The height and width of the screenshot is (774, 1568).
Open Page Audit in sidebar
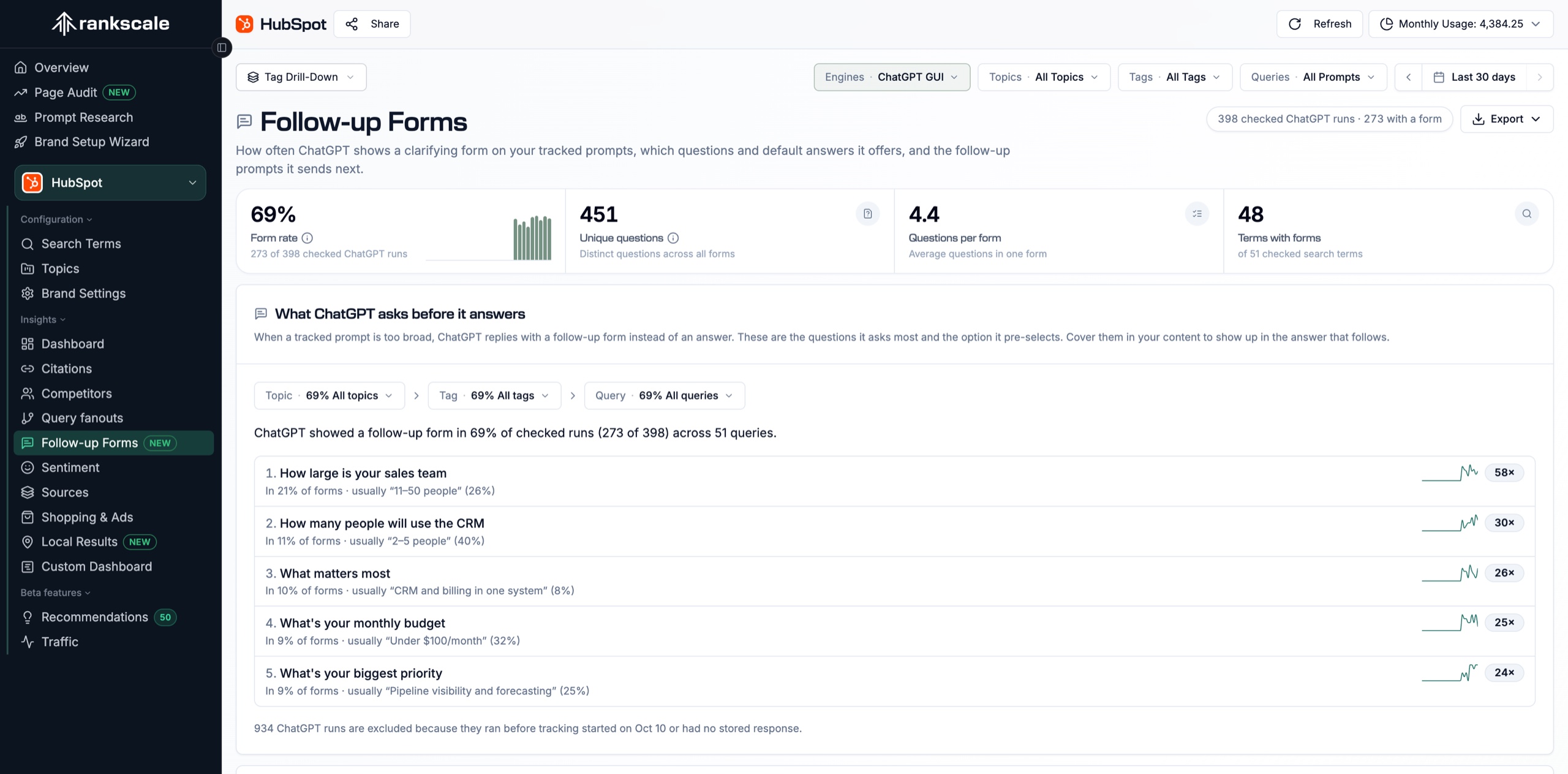coord(75,93)
